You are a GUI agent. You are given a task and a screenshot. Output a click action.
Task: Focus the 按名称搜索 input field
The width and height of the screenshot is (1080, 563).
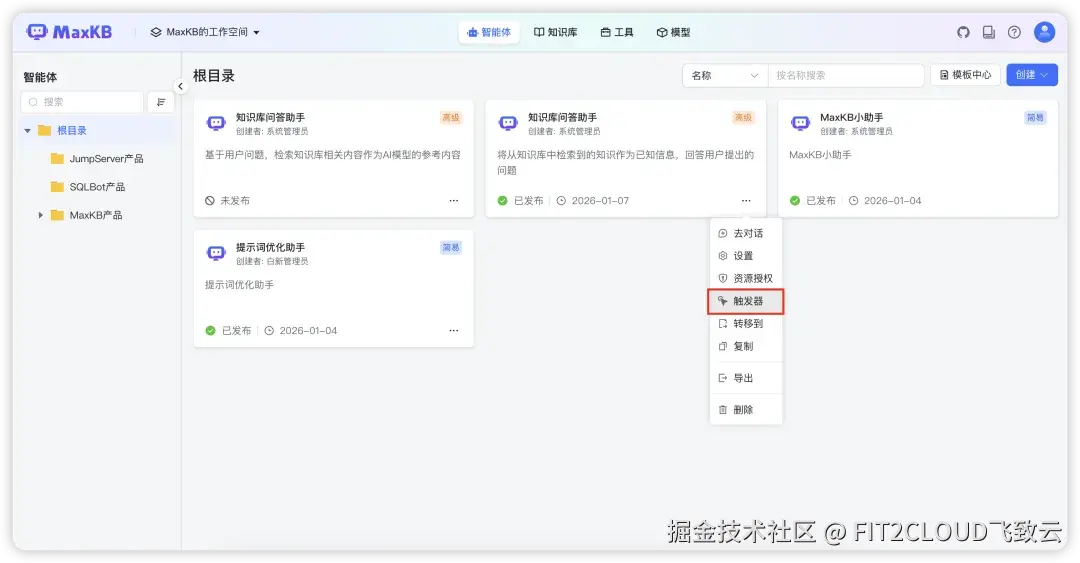click(845, 75)
